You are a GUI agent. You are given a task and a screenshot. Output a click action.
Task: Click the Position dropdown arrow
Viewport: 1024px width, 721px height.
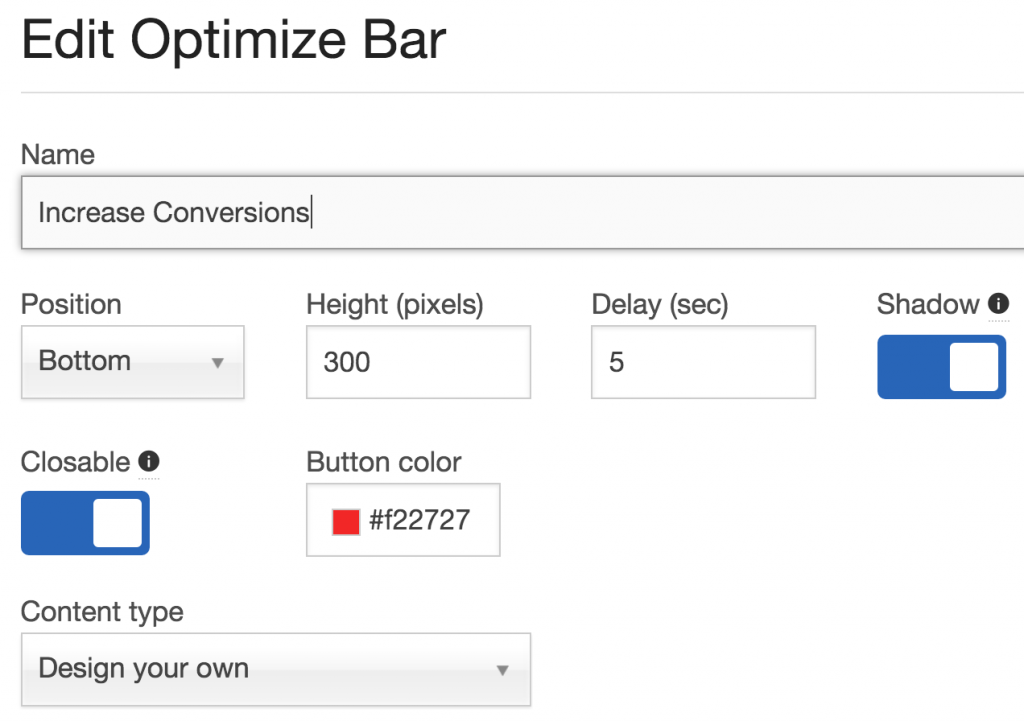[x=219, y=363]
